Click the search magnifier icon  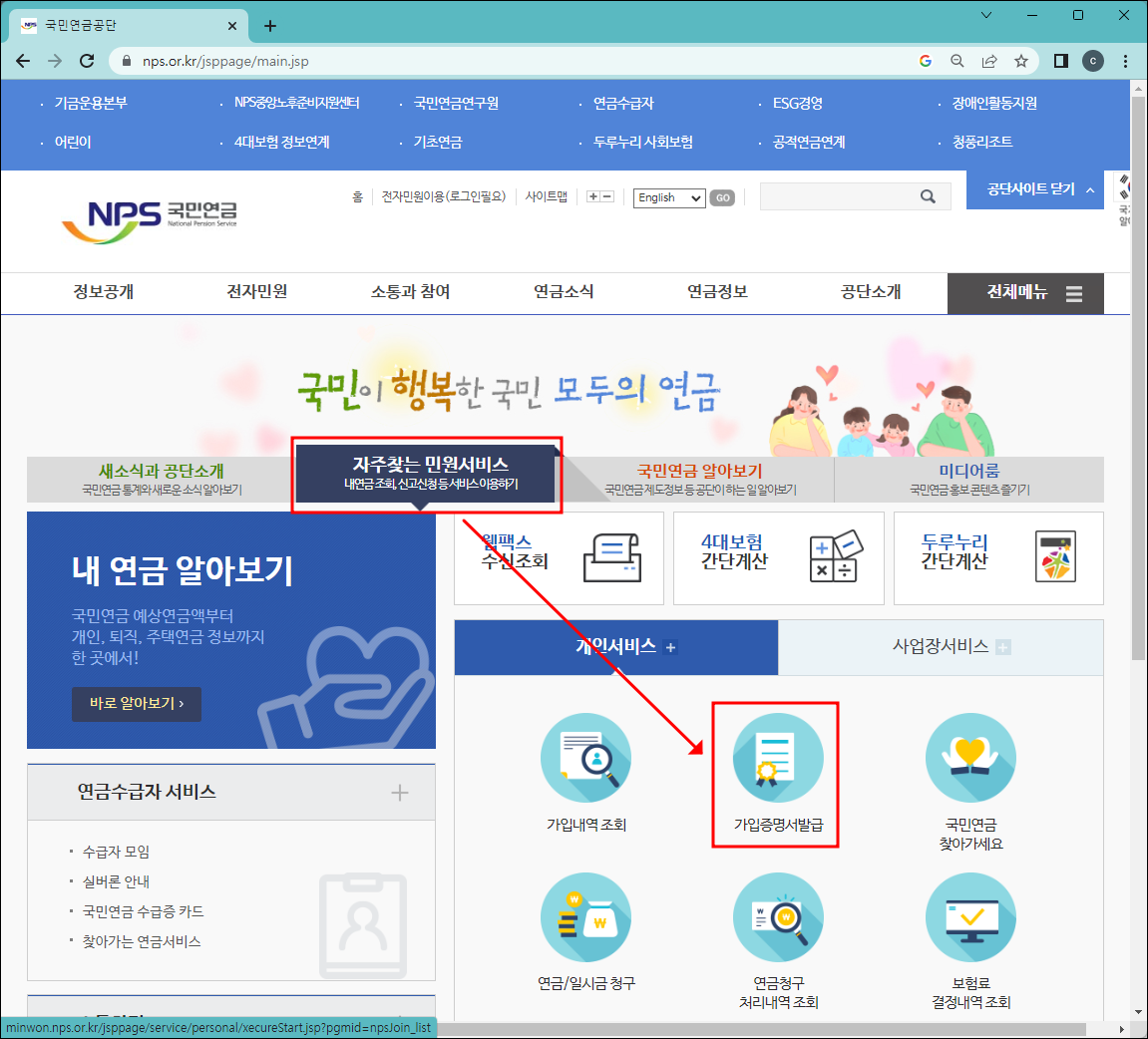[929, 196]
